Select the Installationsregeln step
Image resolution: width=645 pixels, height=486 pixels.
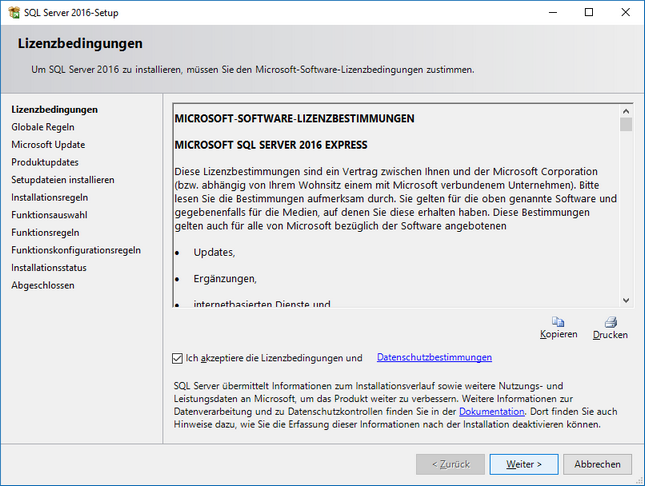tap(49, 198)
